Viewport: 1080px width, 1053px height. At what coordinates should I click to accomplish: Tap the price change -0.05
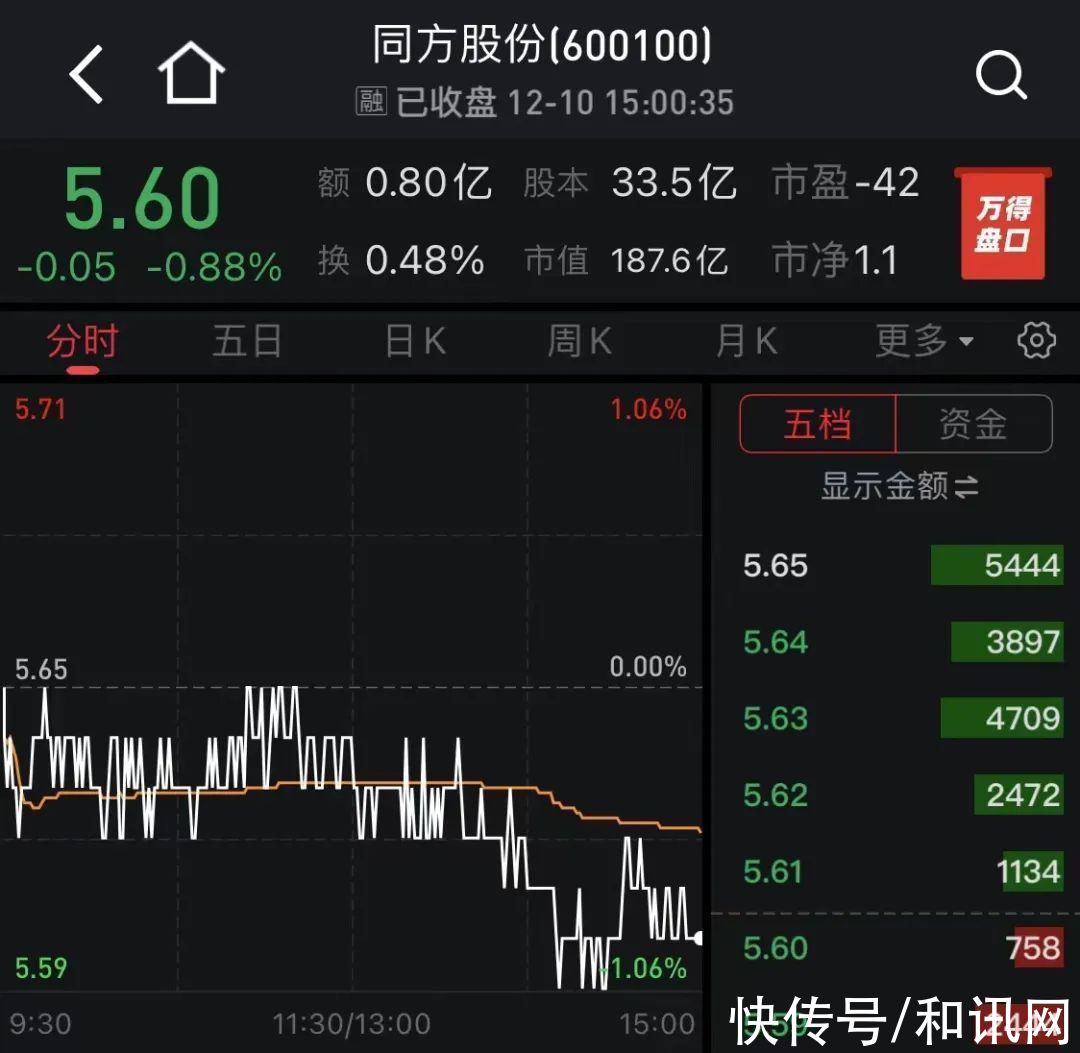(66, 267)
